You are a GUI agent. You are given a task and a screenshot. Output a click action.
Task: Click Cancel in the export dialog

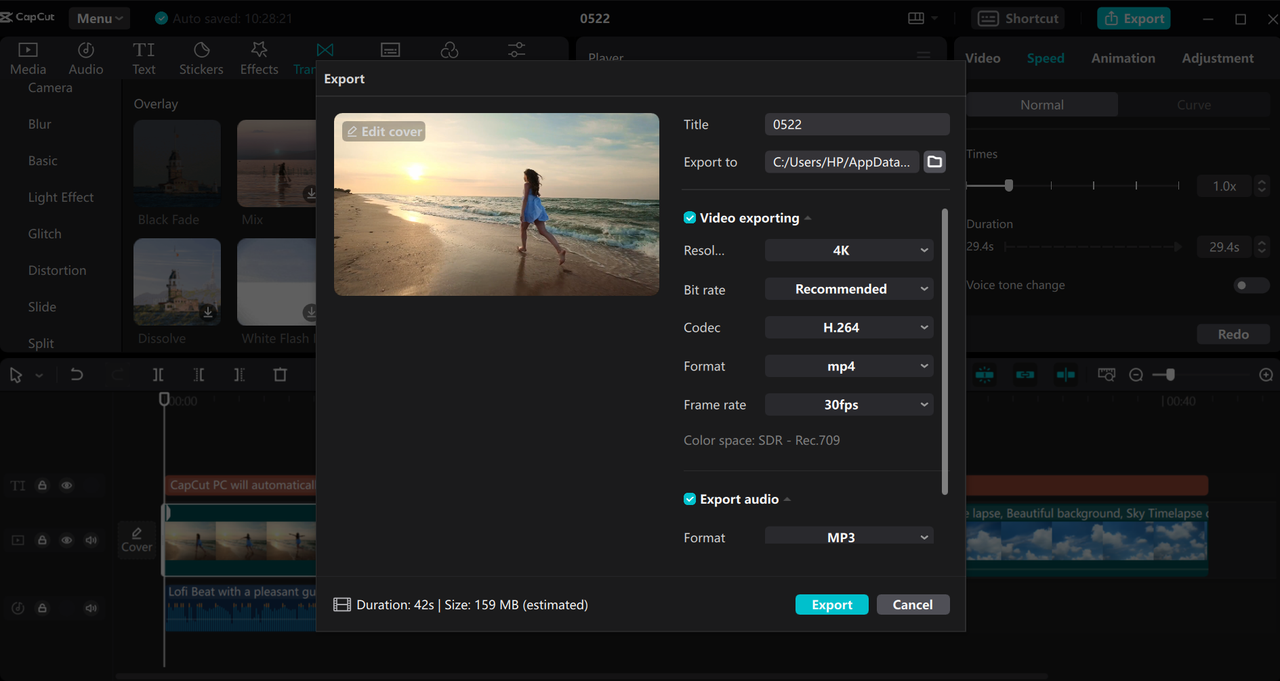pyautogui.click(x=913, y=604)
